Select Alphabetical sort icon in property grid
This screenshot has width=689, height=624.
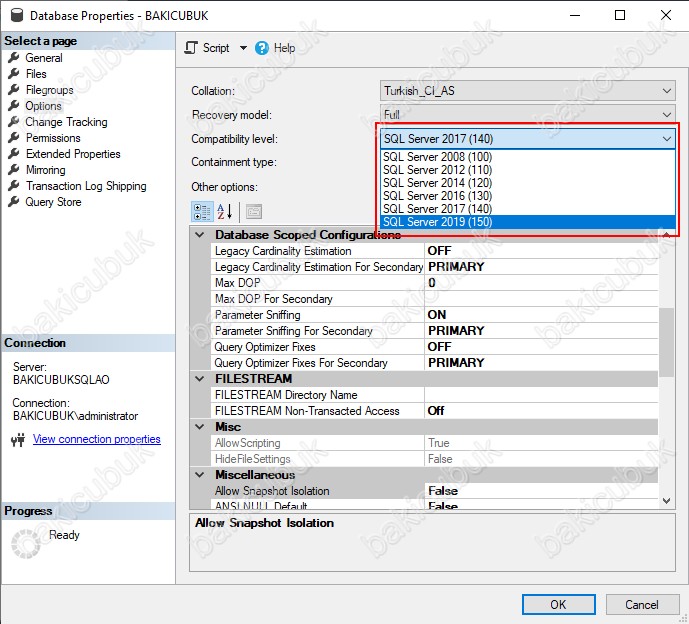click(x=225, y=211)
